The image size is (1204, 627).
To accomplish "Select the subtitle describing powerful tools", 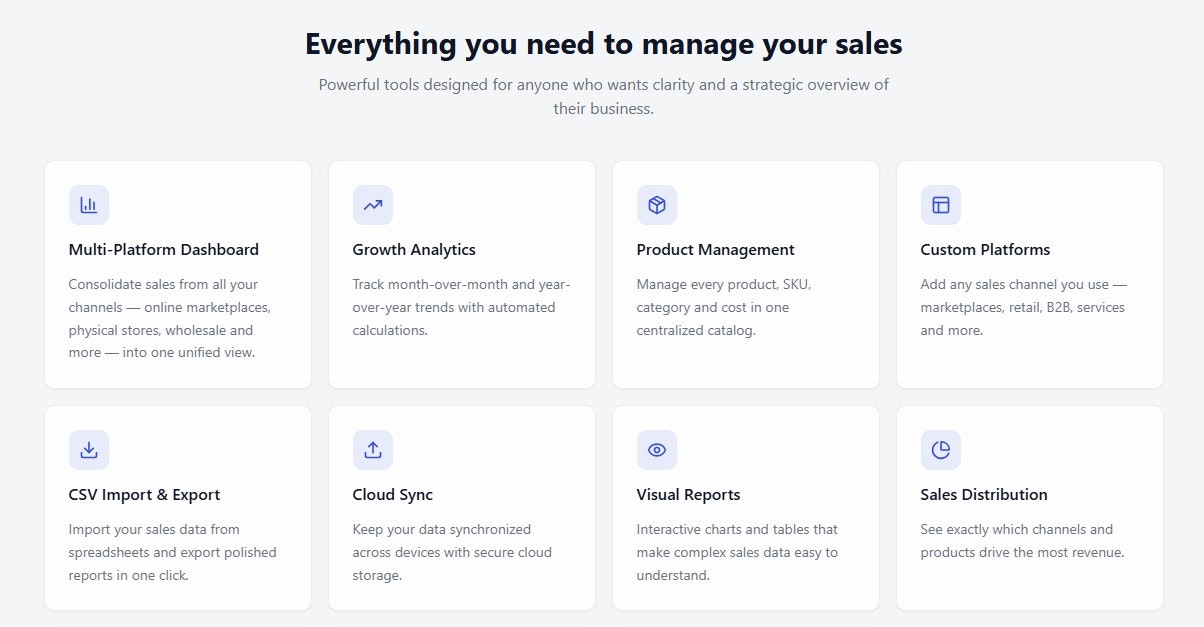I will click(602, 96).
